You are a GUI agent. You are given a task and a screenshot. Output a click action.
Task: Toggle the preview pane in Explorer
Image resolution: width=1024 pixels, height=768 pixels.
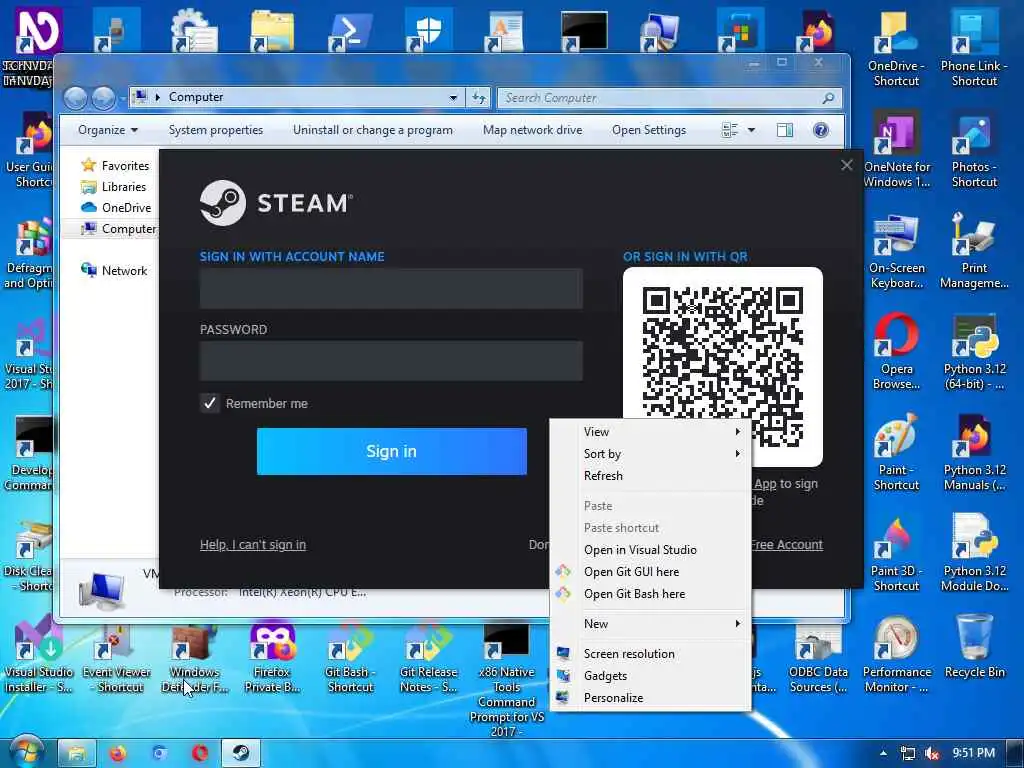tap(785, 130)
